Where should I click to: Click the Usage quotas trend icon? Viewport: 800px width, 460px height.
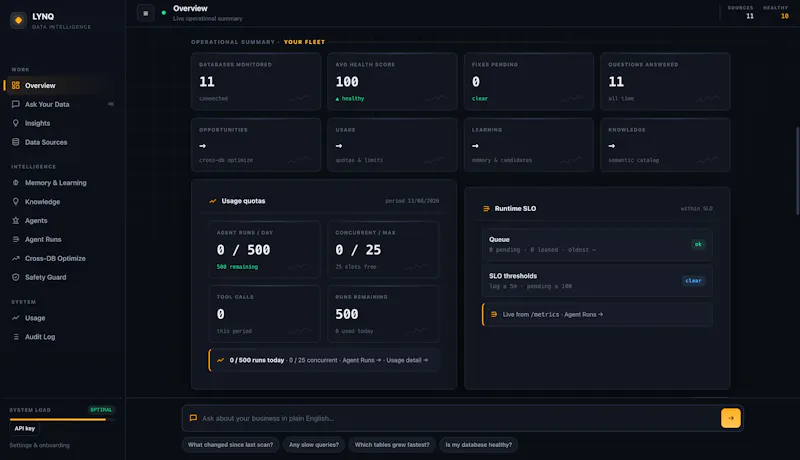coord(213,201)
